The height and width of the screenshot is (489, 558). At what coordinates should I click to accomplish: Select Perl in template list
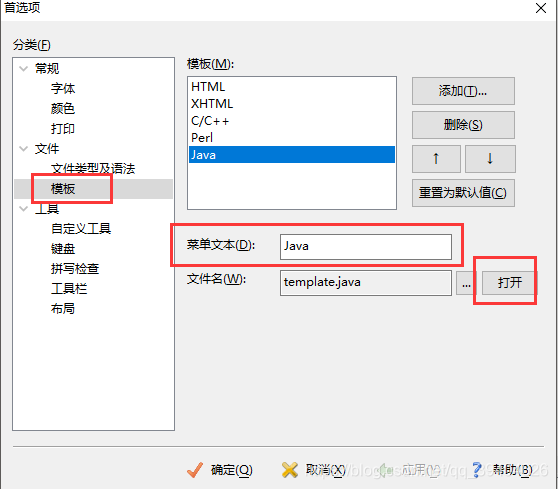tap(292, 137)
